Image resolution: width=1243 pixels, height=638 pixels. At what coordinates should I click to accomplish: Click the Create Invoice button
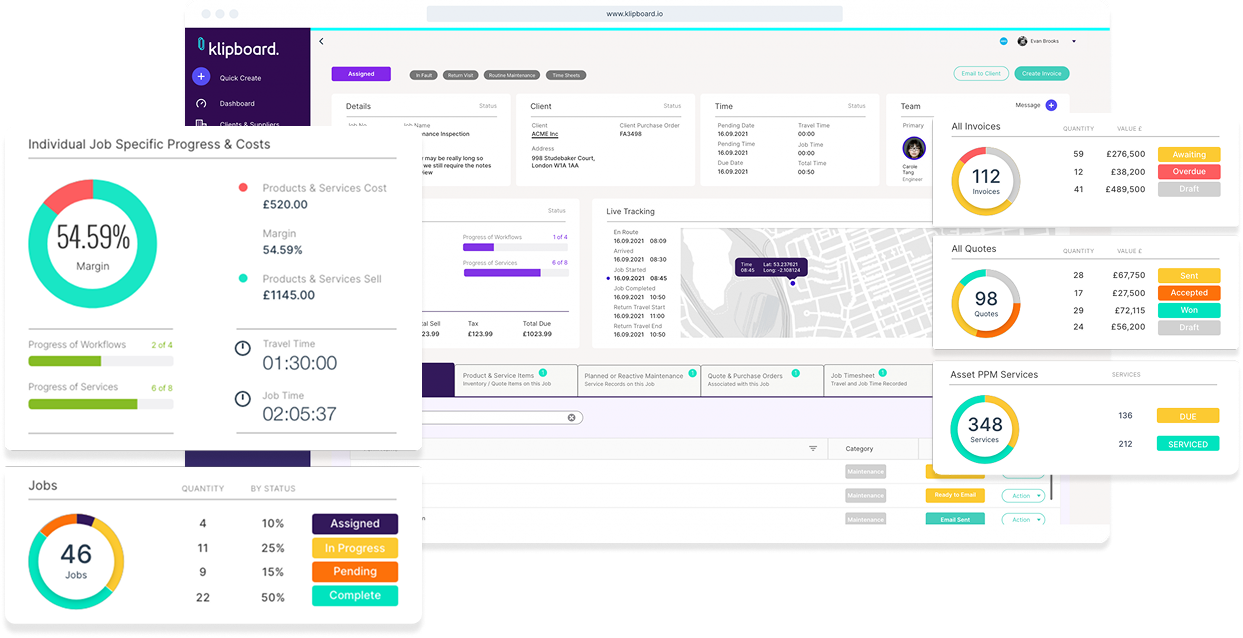tap(1042, 73)
